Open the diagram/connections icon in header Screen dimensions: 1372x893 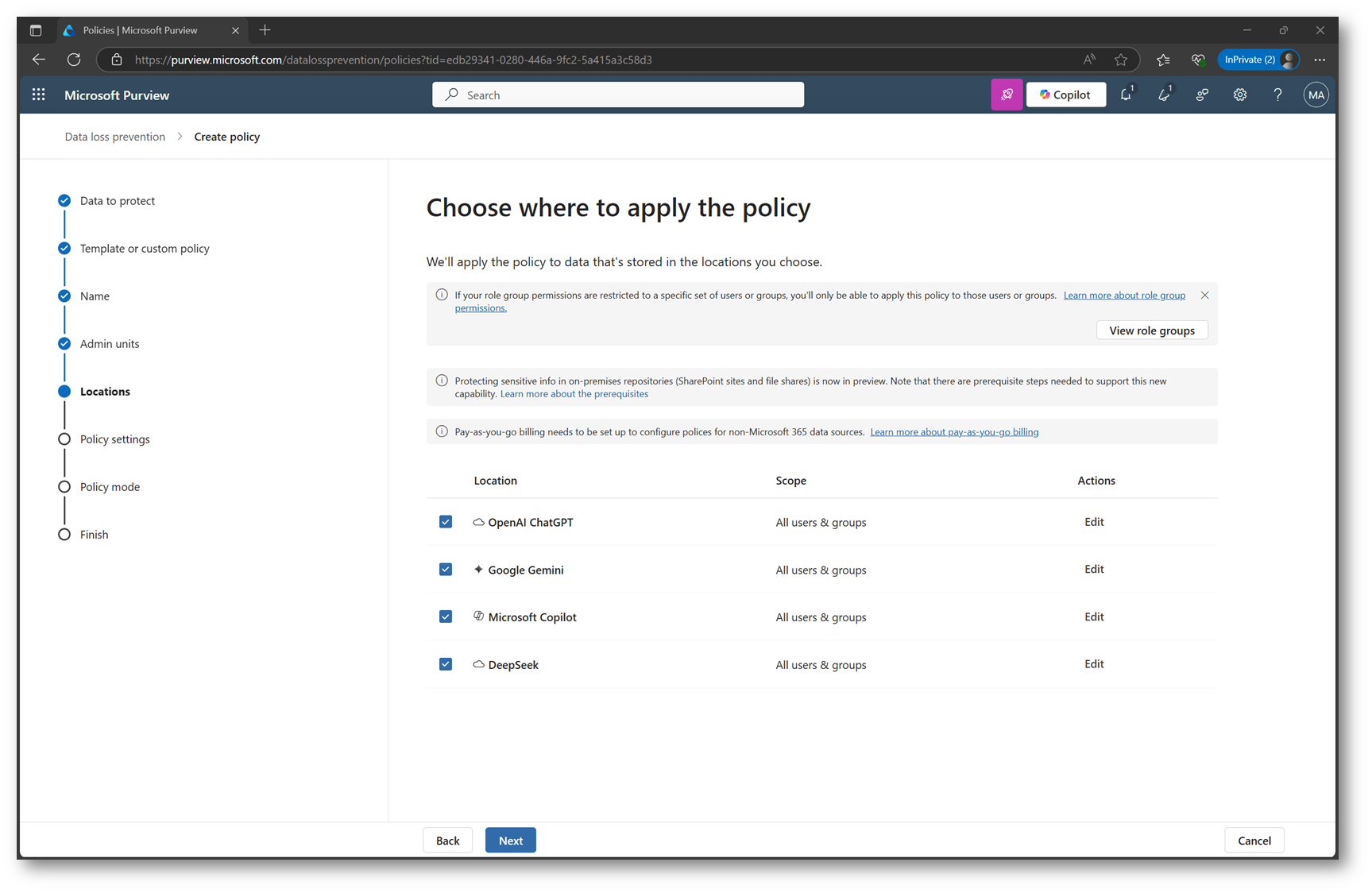pyautogui.click(x=1202, y=95)
